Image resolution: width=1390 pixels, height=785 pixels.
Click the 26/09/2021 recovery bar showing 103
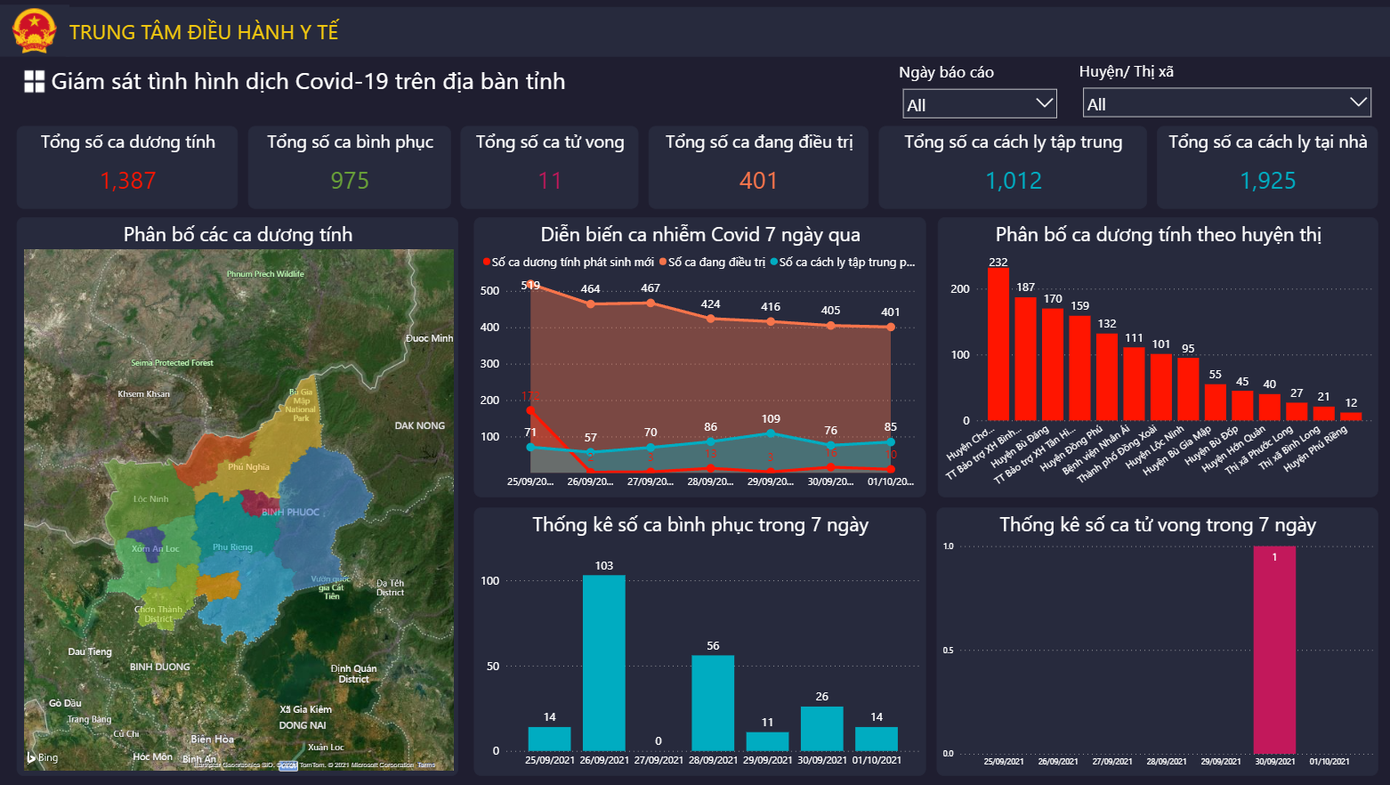point(604,662)
